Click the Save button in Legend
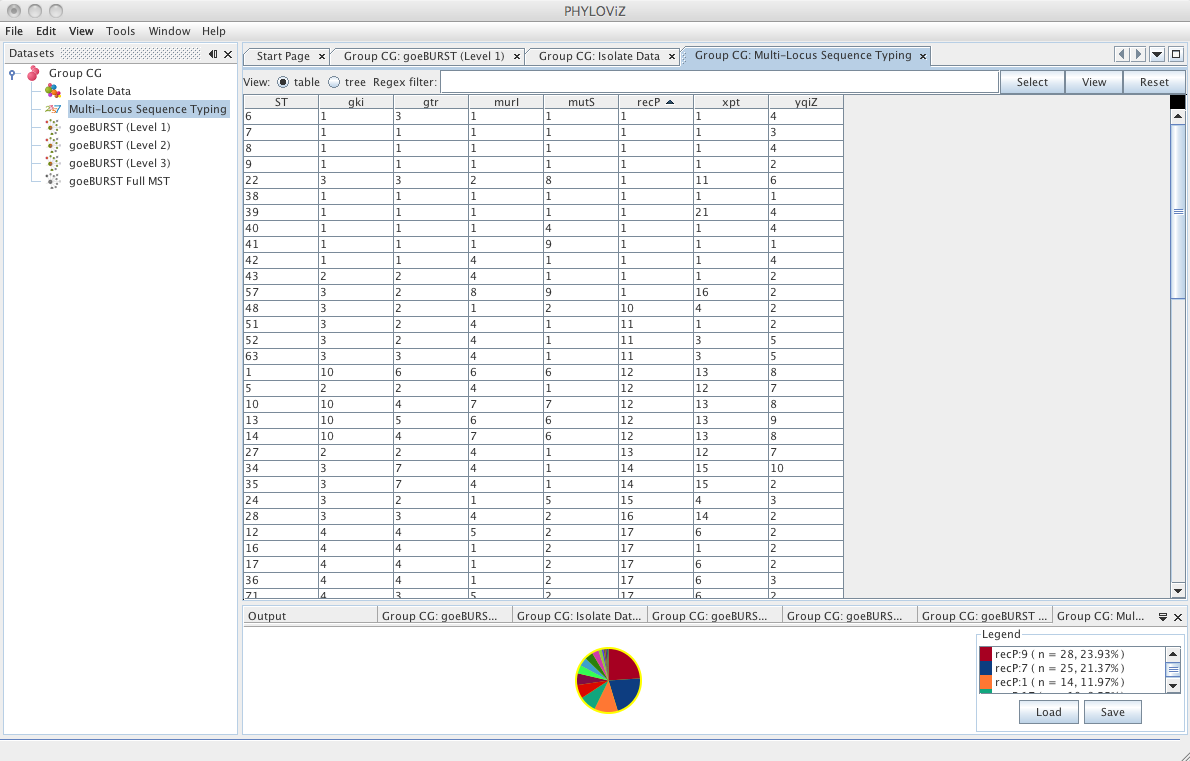 click(x=1113, y=712)
